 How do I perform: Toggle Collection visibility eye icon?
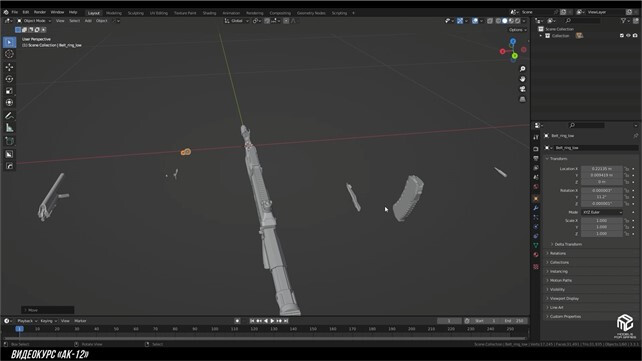coord(628,36)
